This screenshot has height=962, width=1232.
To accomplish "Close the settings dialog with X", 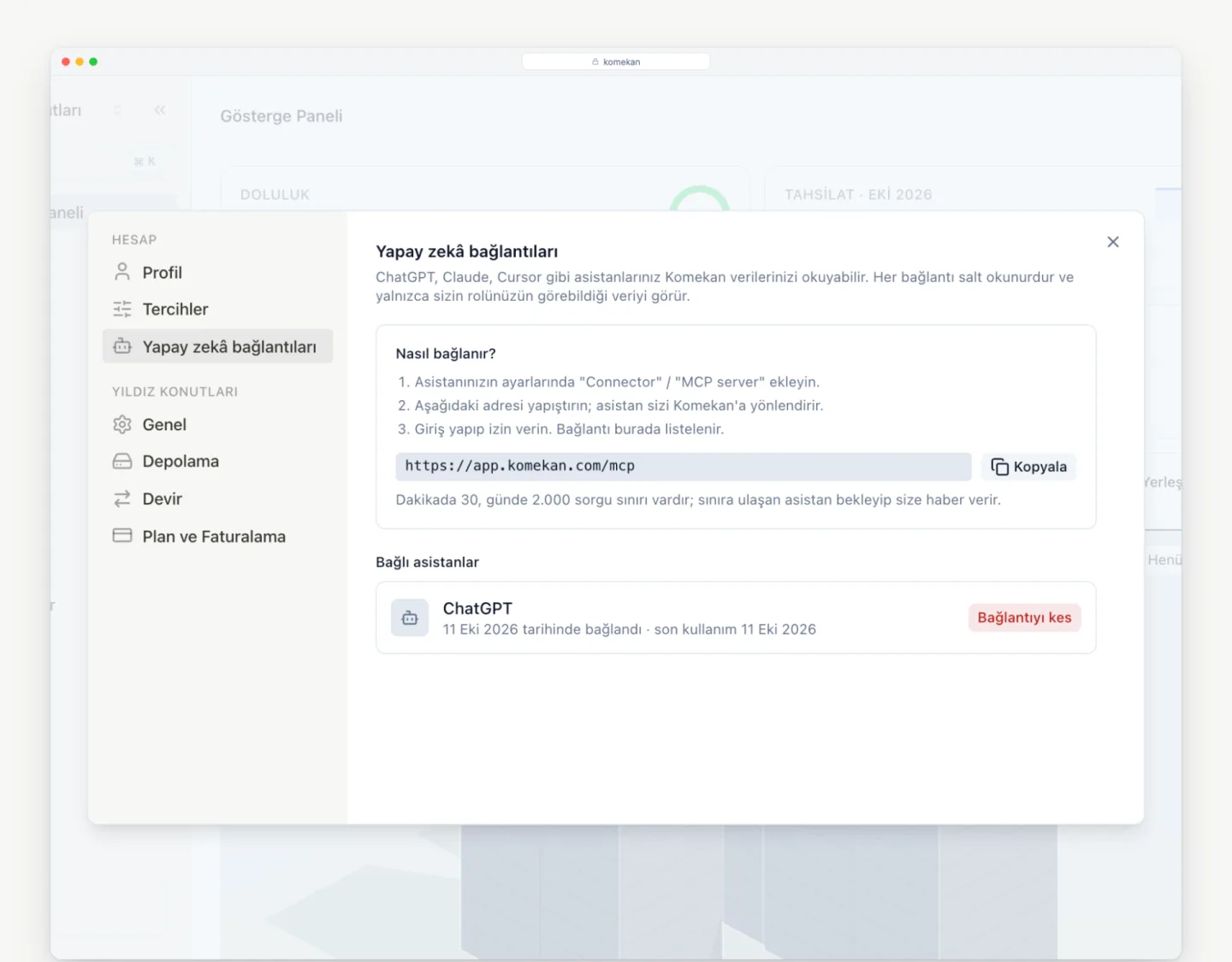I will [x=1113, y=242].
